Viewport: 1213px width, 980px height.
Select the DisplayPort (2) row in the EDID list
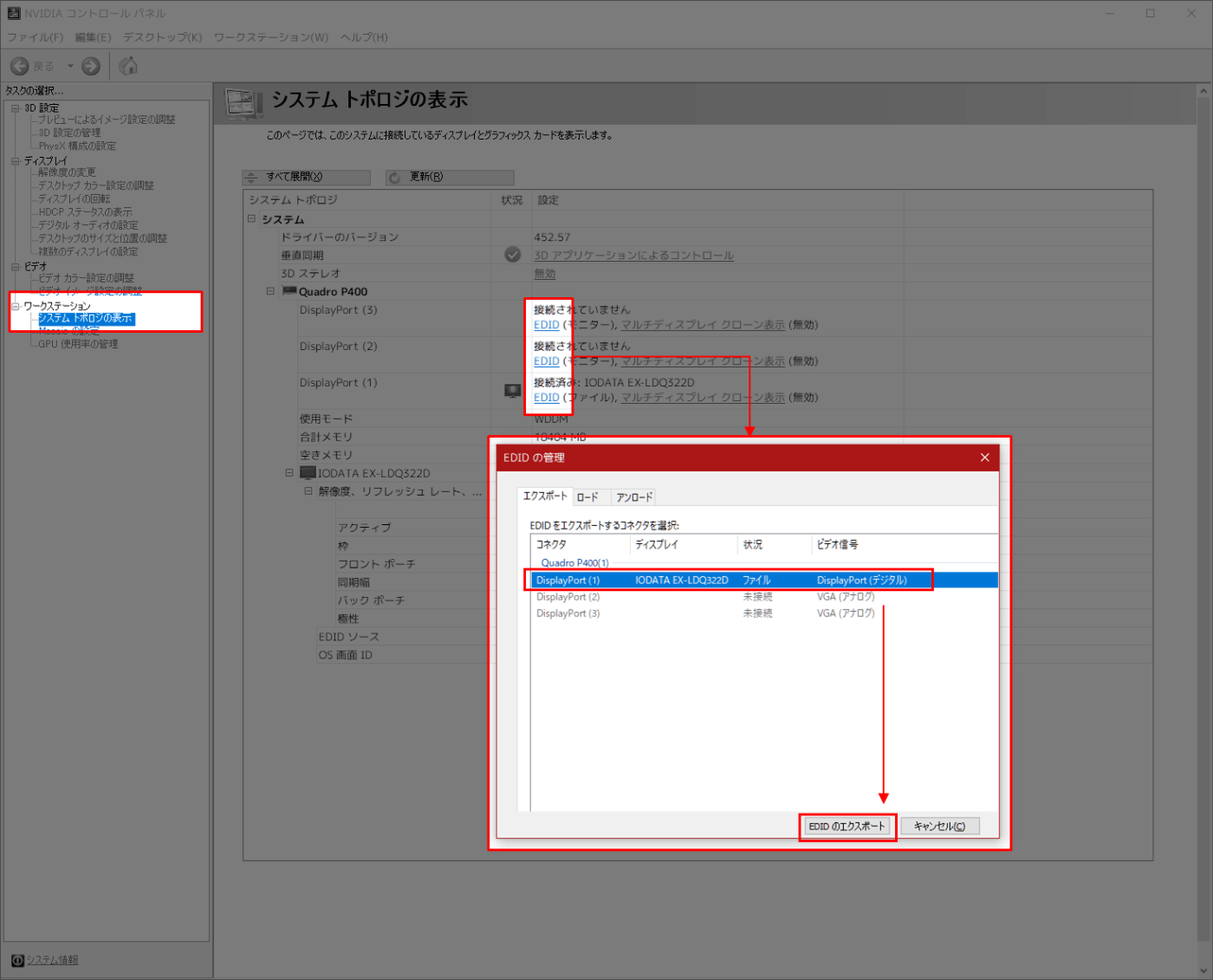pyautogui.click(x=764, y=597)
